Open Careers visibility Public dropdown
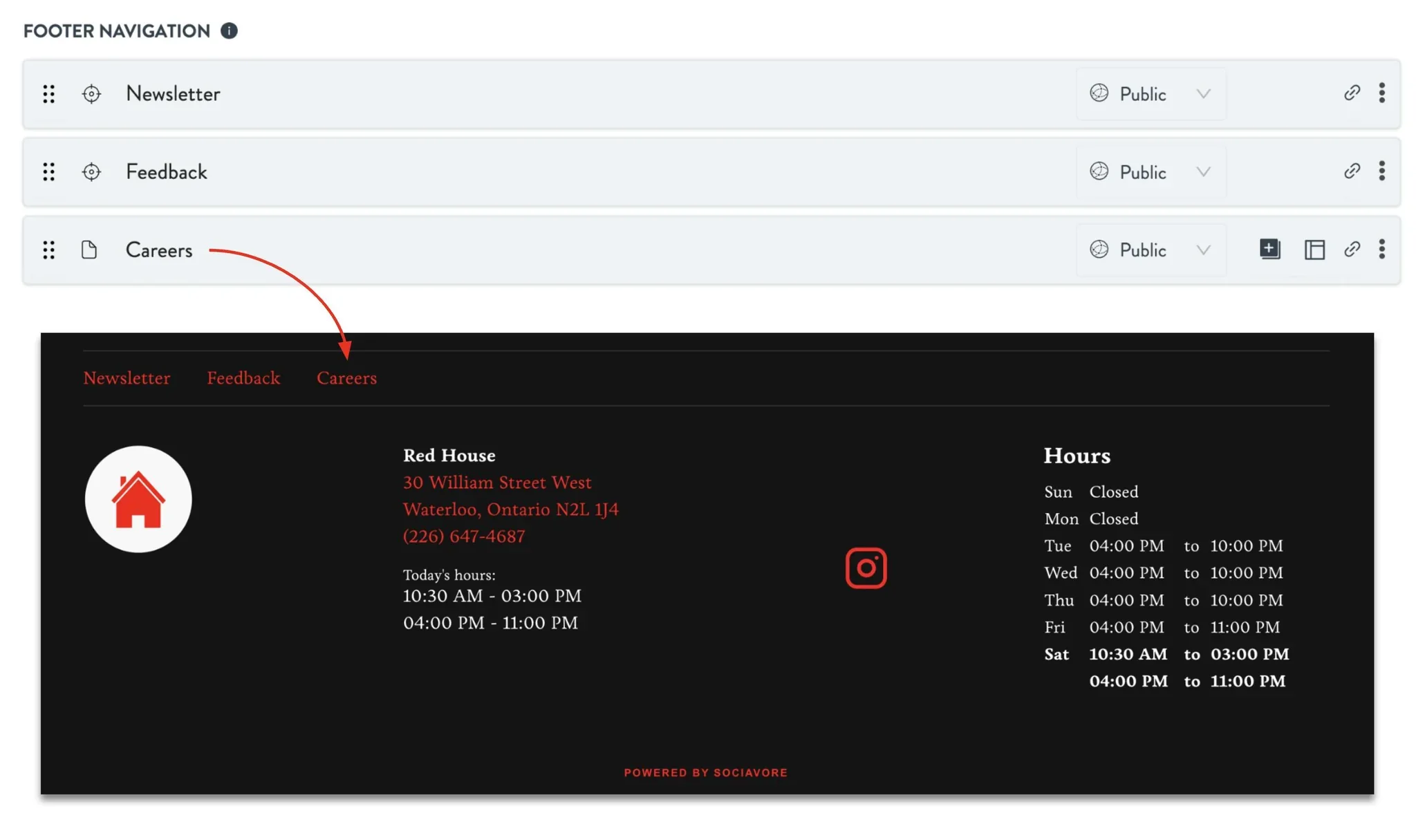Viewport: 1416px width, 840px height. click(x=1151, y=250)
